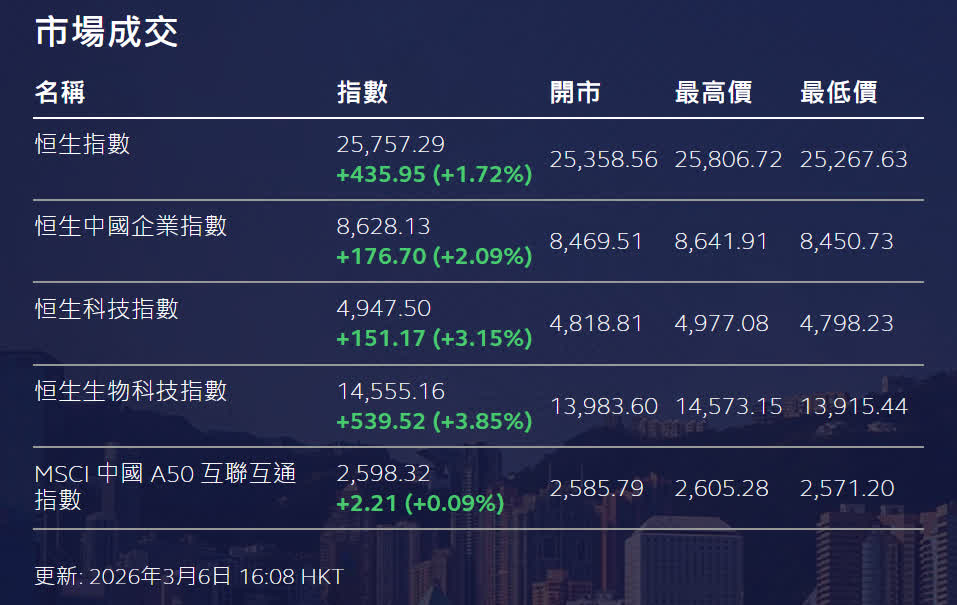Viewport: 957px width, 605px height.
Task: Click the 名稱 column header
Action: click(60, 93)
